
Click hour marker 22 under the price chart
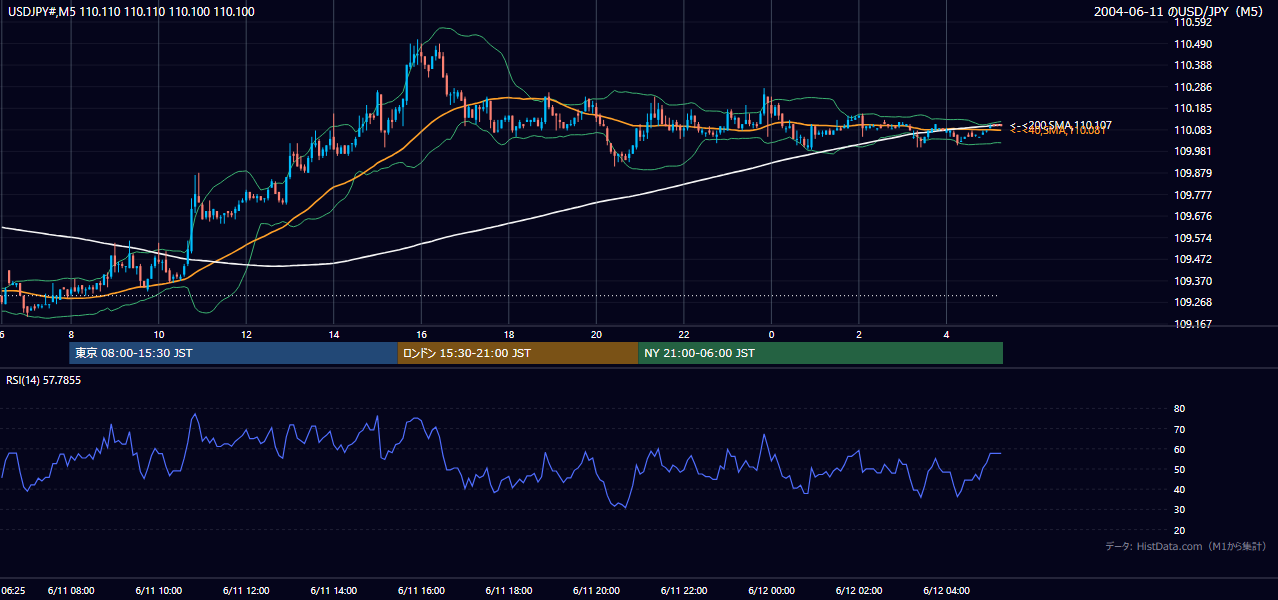[684, 333]
